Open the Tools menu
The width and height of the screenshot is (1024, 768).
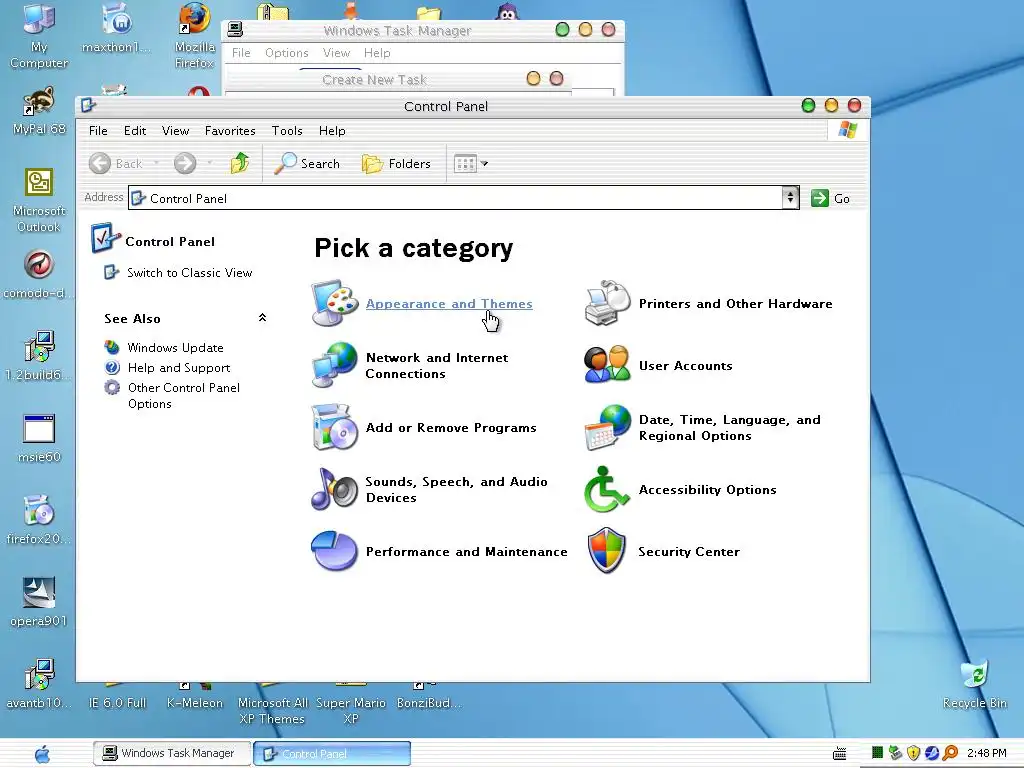point(287,131)
